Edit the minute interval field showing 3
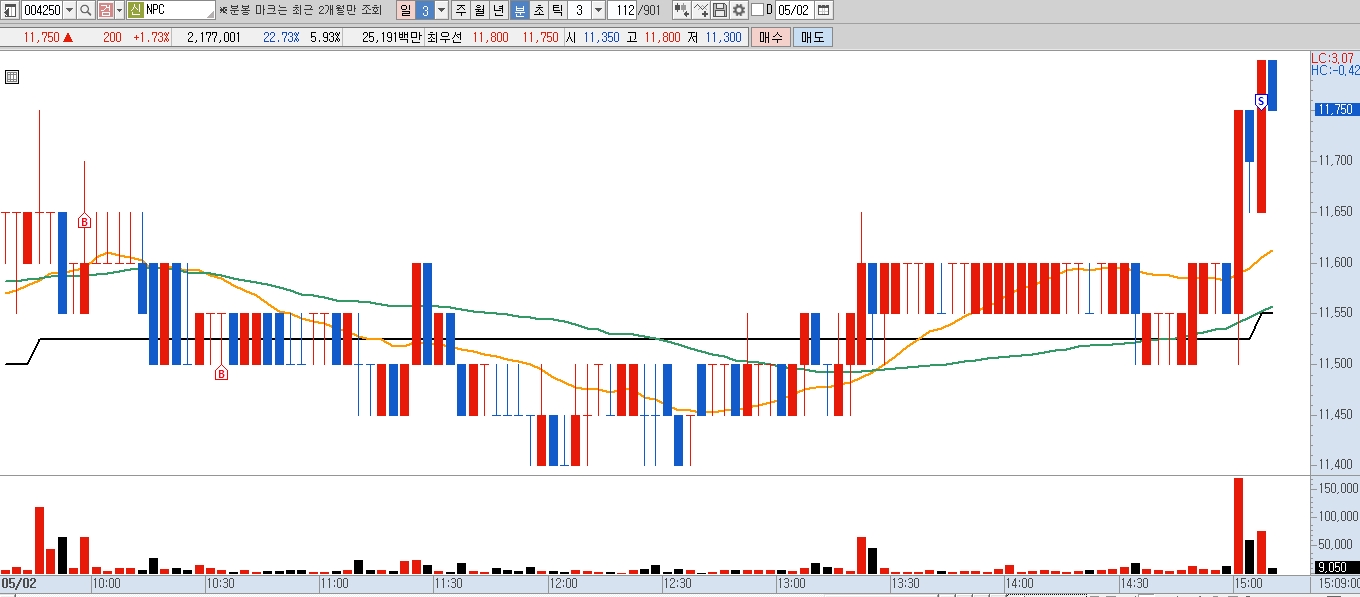This screenshot has height=597, width=1360. pos(580,10)
